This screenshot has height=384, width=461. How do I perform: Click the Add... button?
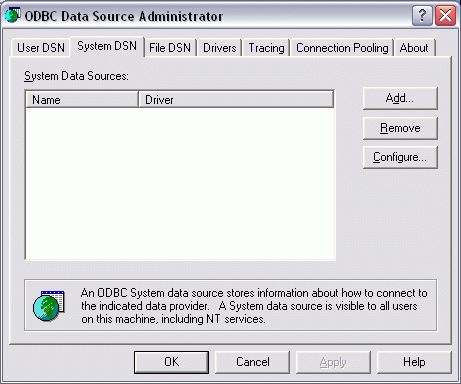tap(400, 98)
